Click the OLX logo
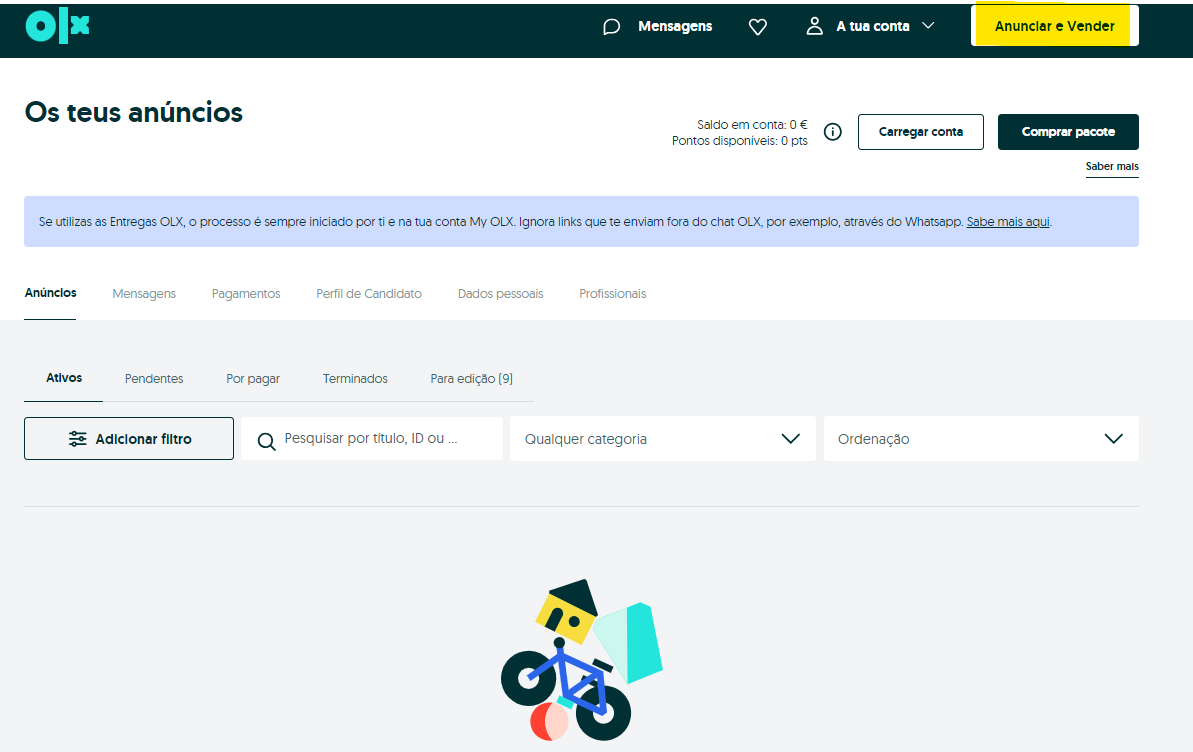The height and width of the screenshot is (752, 1193). [x=57, y=26]
